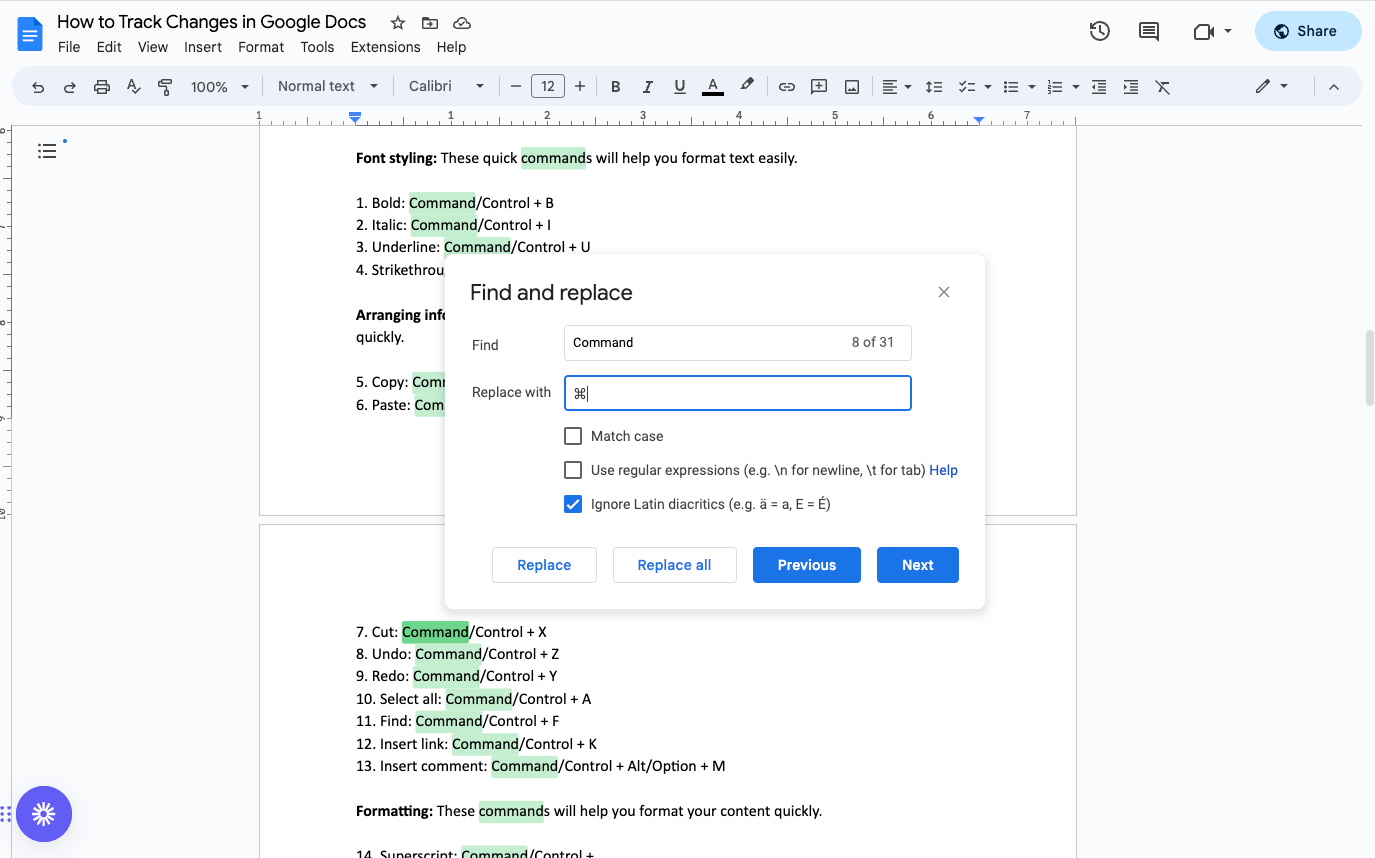Click the Replace with input field
Viewport: 1375px width, 858px height.
[738, 393]
